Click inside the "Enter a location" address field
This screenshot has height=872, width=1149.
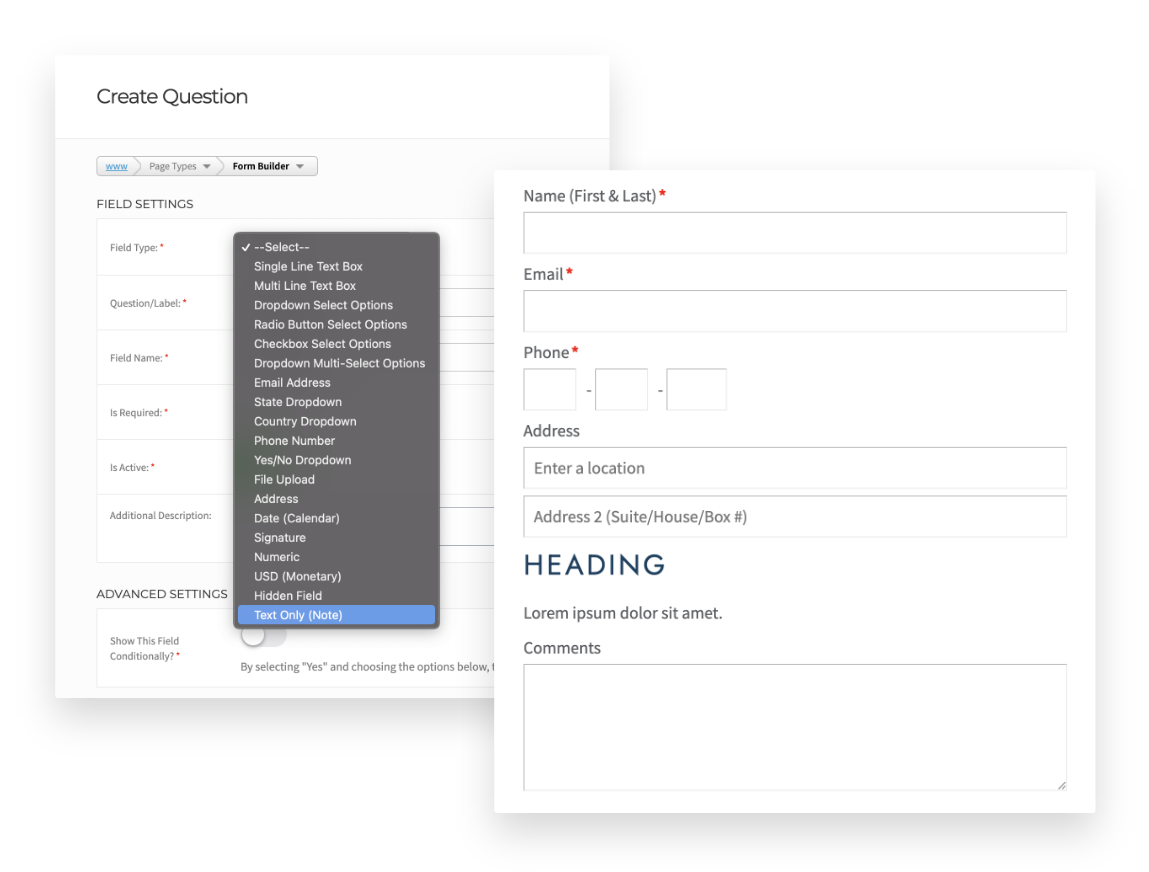point(795,468)
